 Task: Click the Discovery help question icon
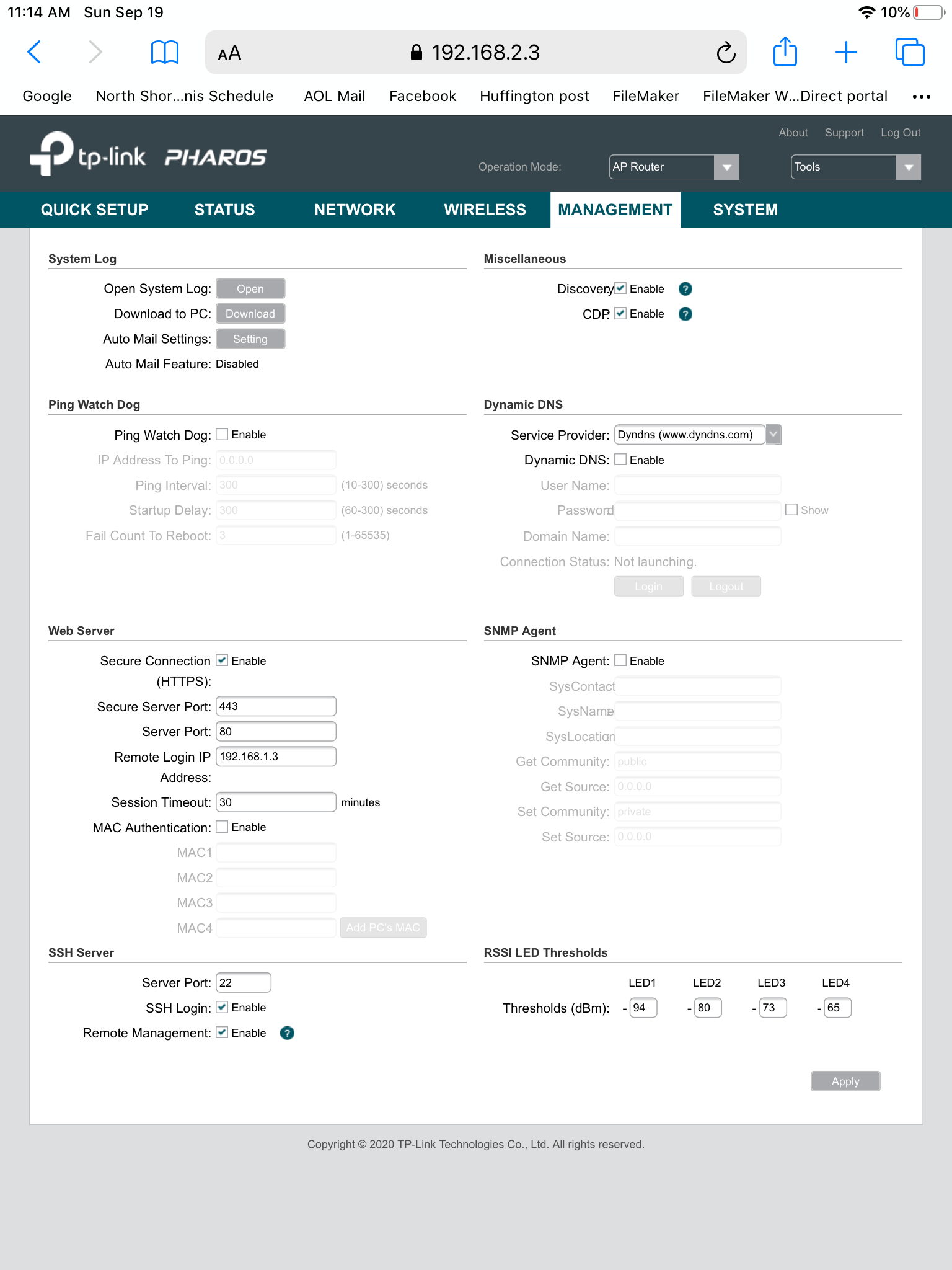click(x=685, y=289)
